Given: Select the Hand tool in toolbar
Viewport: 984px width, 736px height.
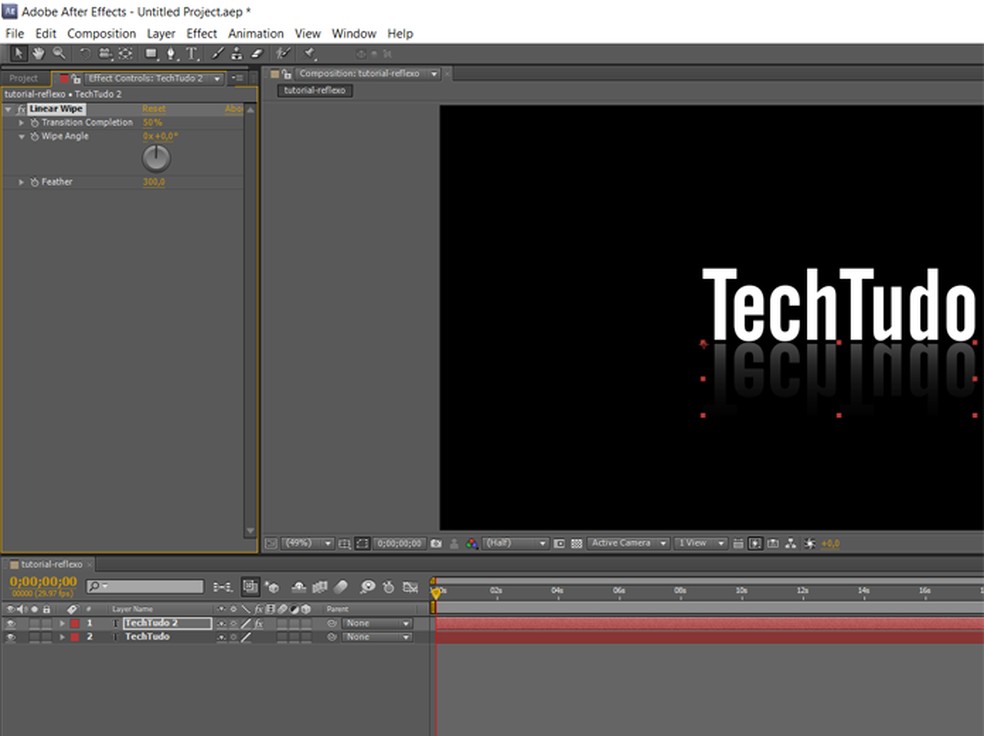Looking at the screenshot, I should pyautogui.click(x=39, y=53).
